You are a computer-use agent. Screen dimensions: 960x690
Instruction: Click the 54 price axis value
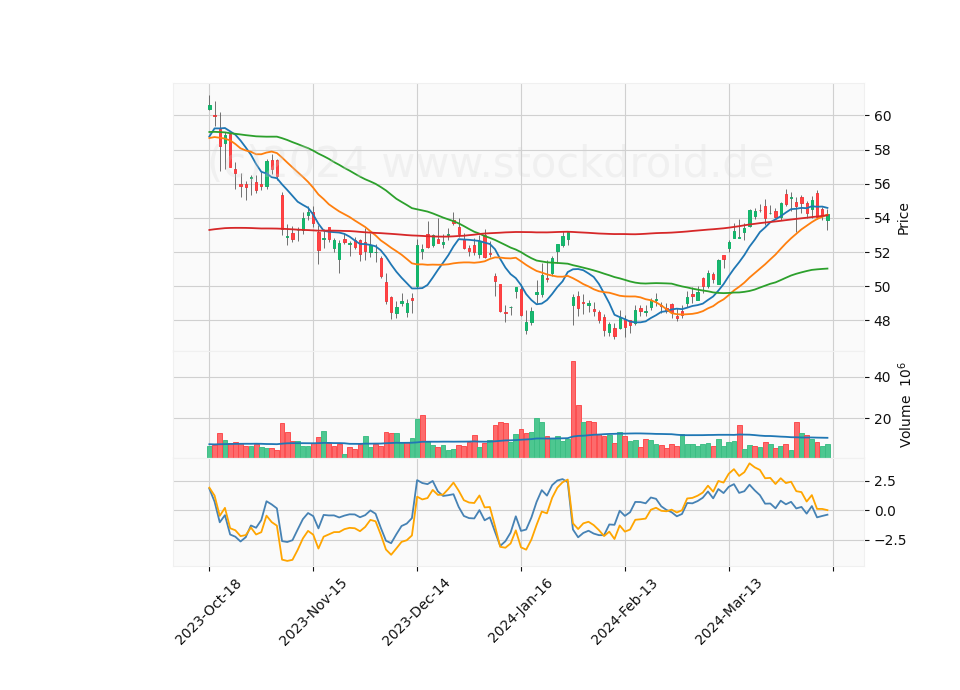pyautogui.click(x=882, y=219)
